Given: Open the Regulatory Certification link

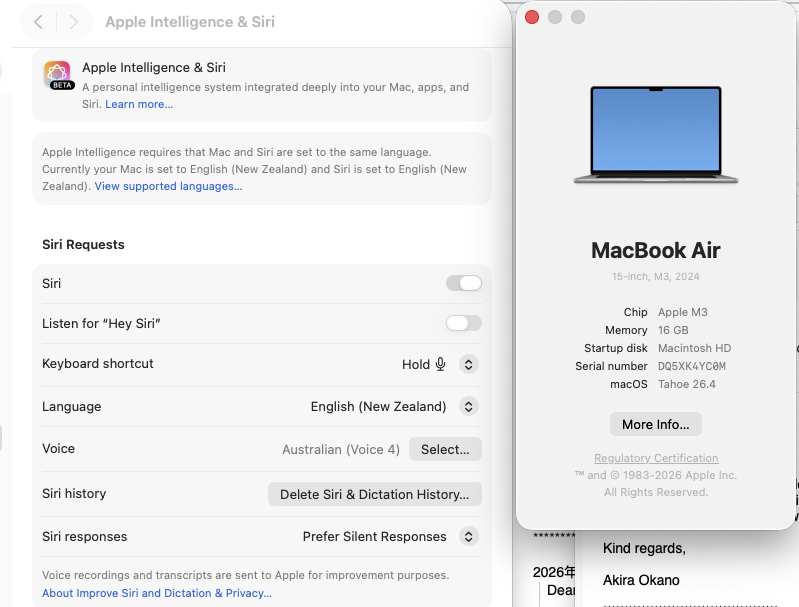Looking at the screenshot, I should coord(656,458).
